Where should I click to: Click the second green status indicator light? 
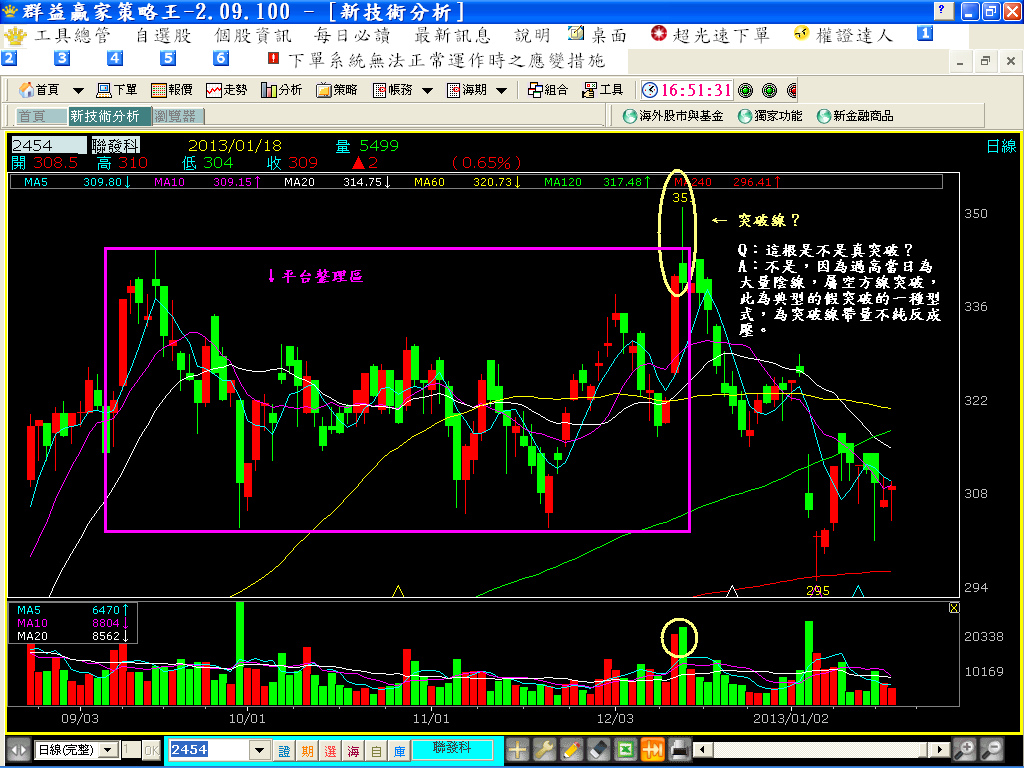[x=769, y=90]
